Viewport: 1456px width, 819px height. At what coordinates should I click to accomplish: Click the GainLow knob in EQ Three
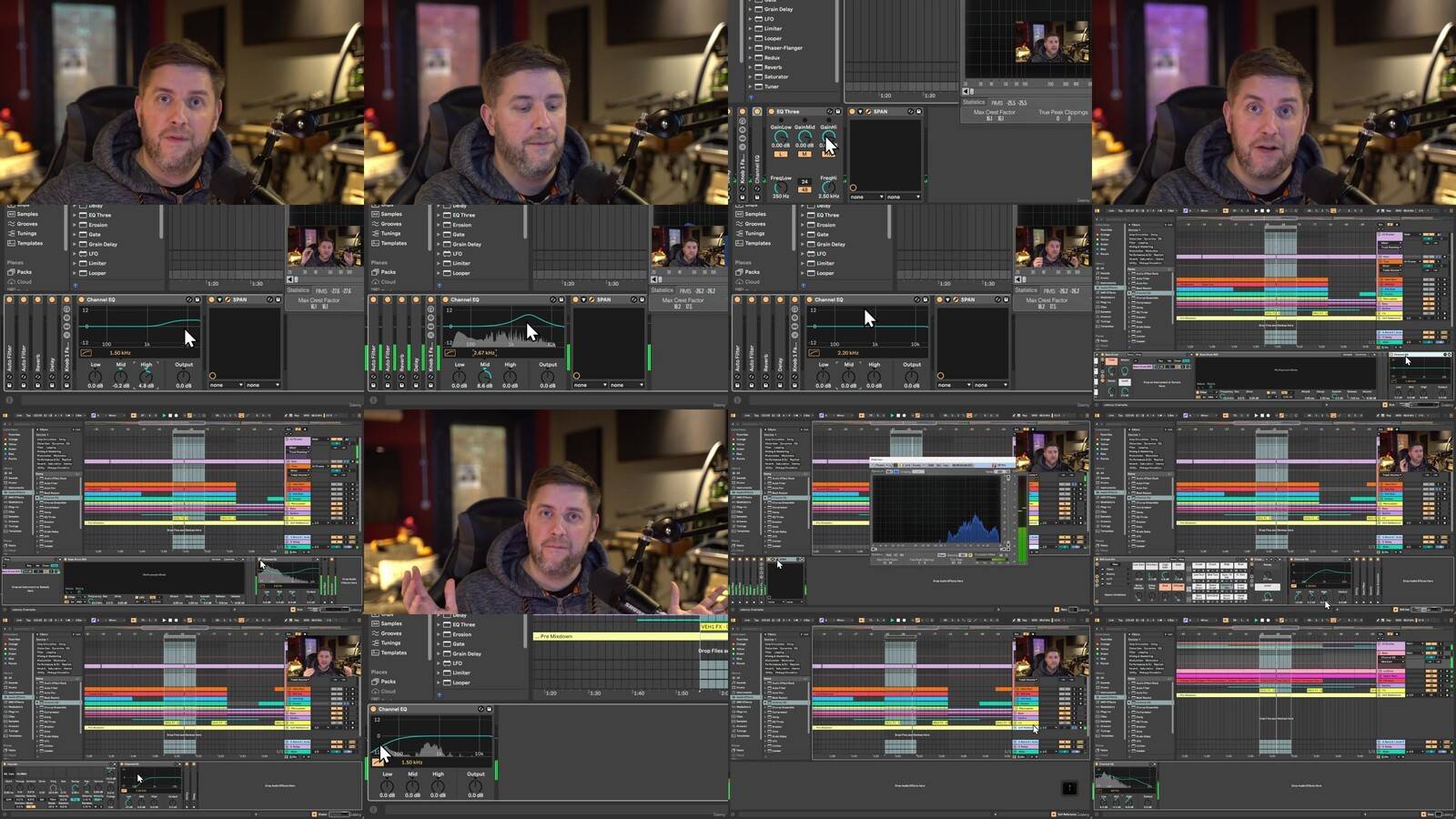[x=780, y=136]
